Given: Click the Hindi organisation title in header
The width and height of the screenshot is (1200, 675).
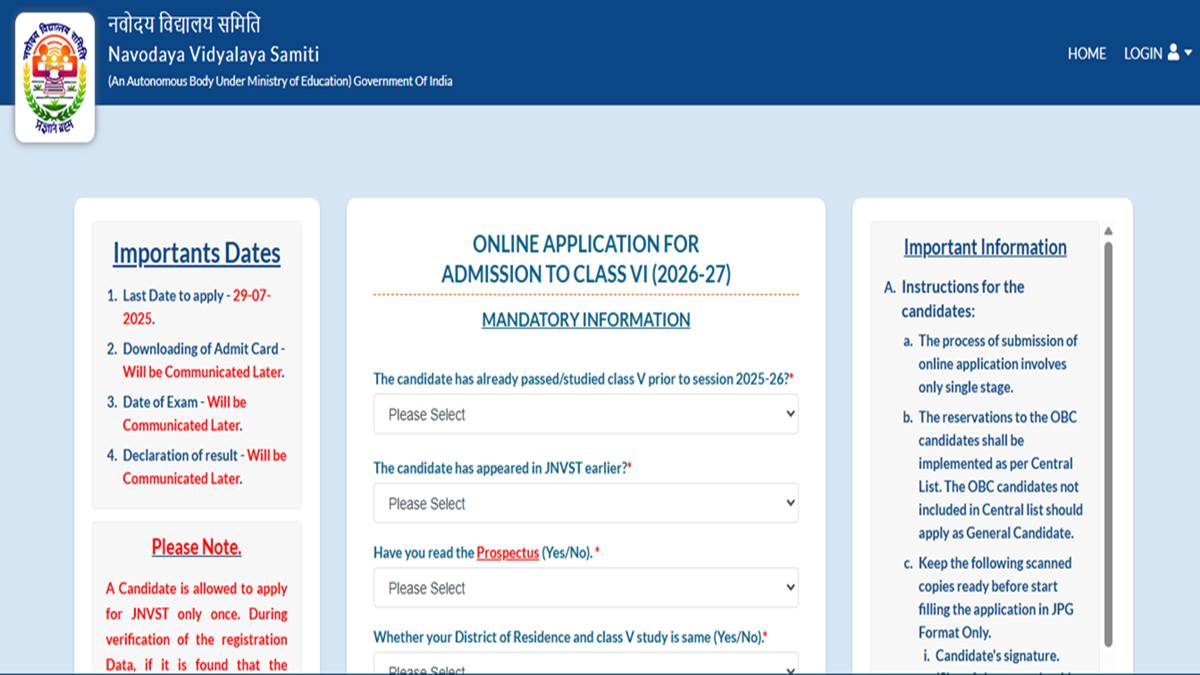Looking at the screenshot, I should click(x=184, y=25).
